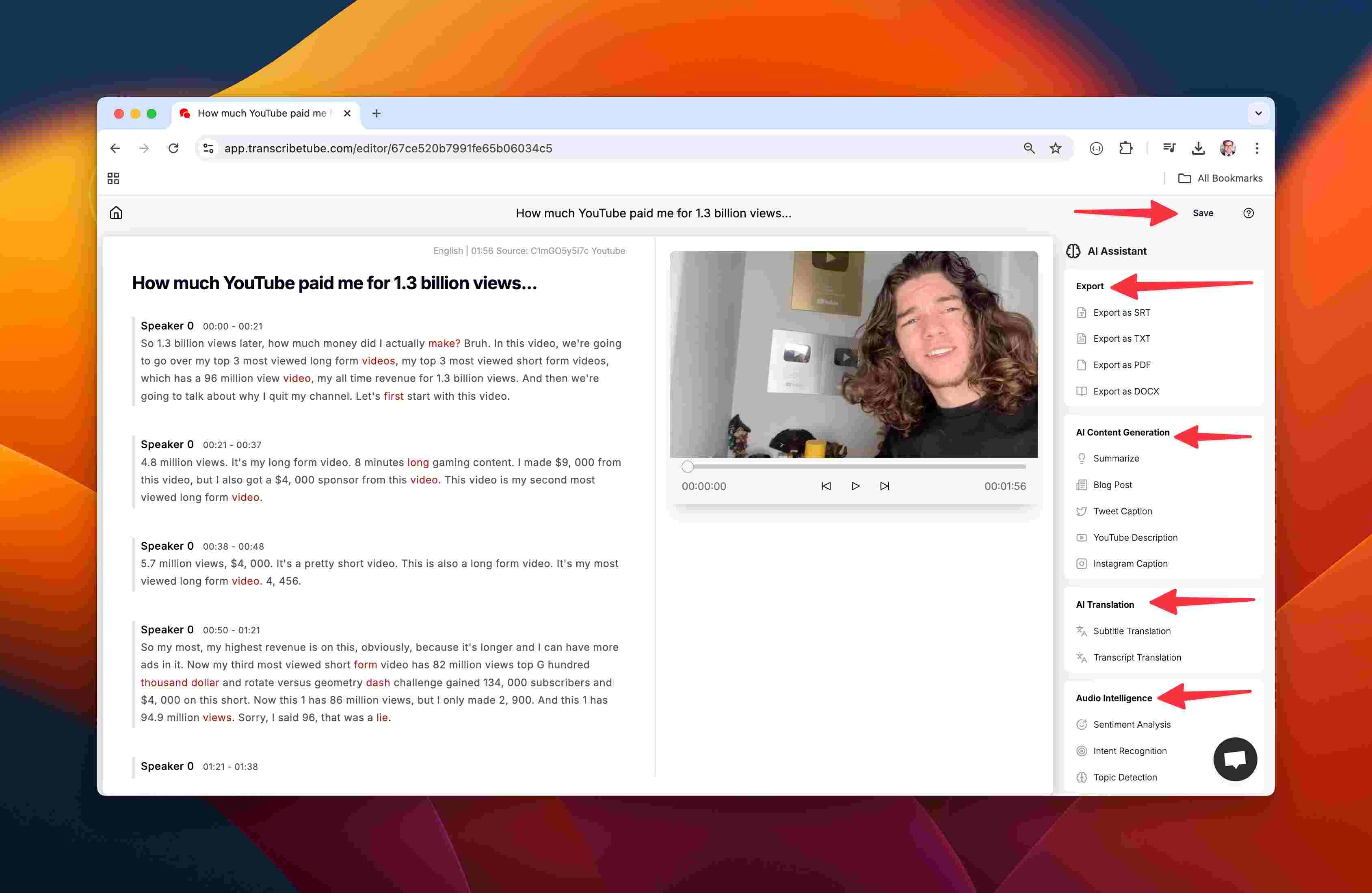Click the red word "make?" in transcript
Screen dimensions: 1372x893
click(444, 343)
